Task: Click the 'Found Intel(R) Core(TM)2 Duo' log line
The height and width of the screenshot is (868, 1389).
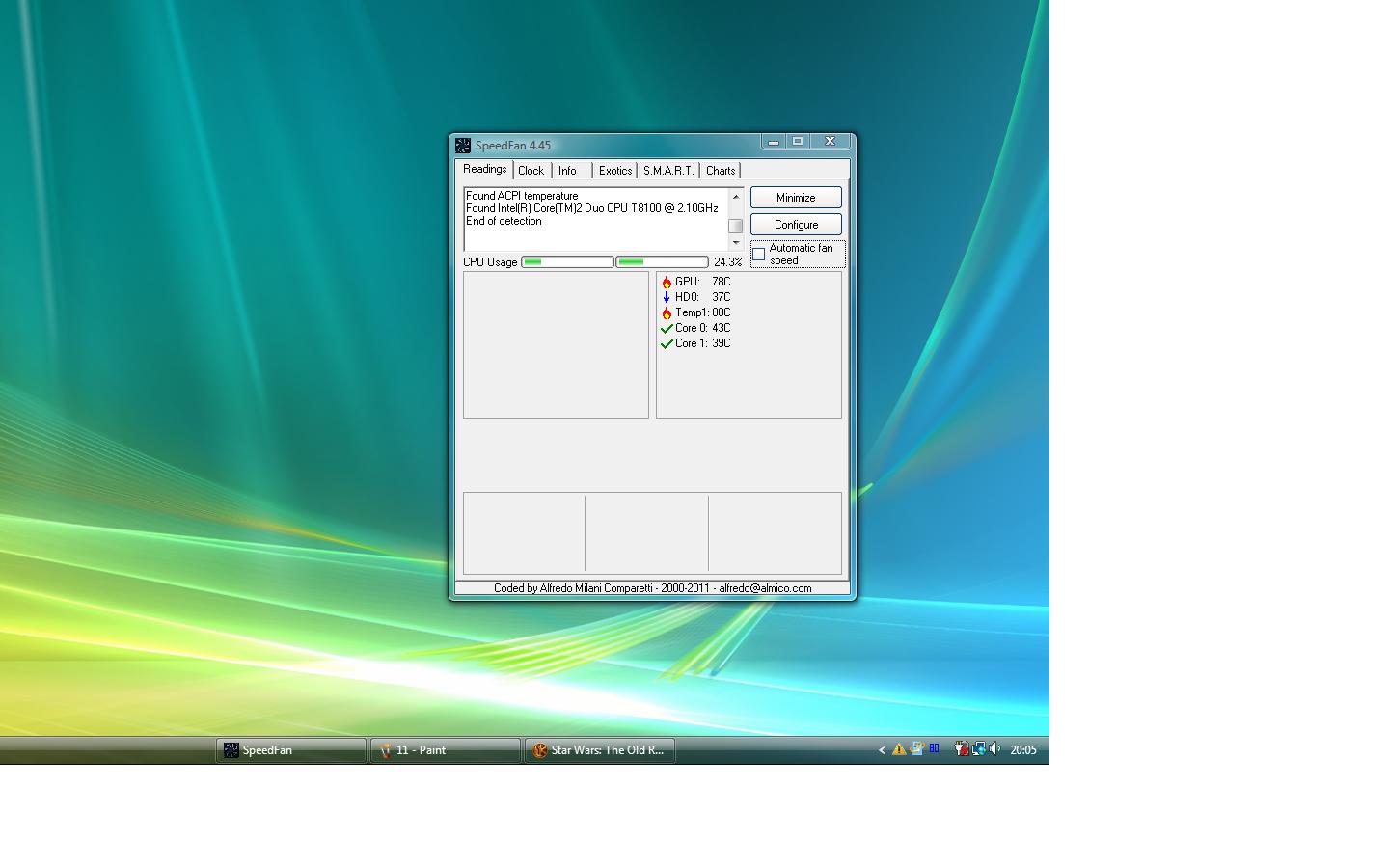Action: (x=592, y=208)
